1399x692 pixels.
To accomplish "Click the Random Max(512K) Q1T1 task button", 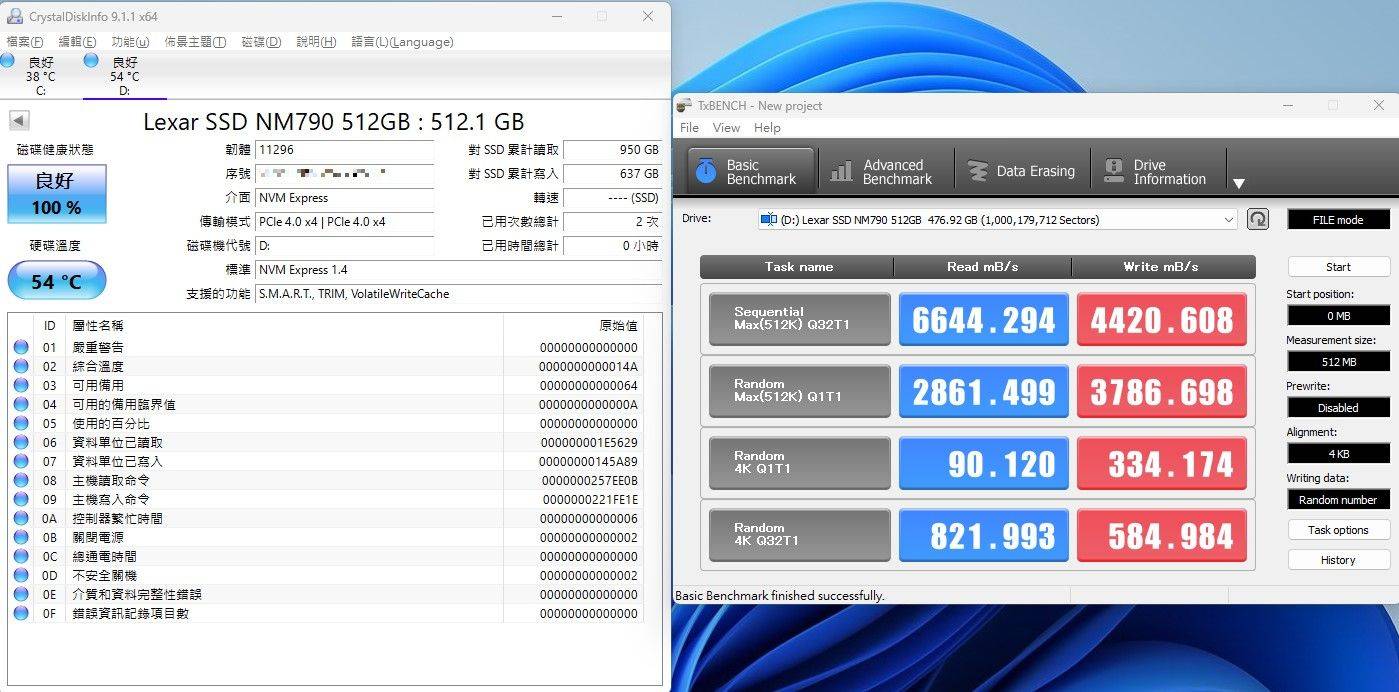I will pyautogui.click(x=799, y=391).
